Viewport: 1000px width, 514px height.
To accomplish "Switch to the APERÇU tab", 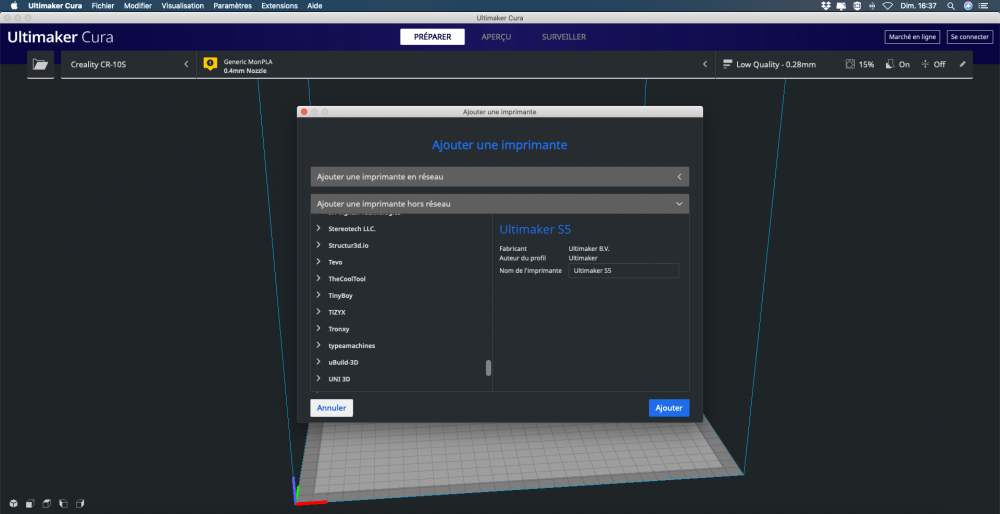I will coord(496,37).
